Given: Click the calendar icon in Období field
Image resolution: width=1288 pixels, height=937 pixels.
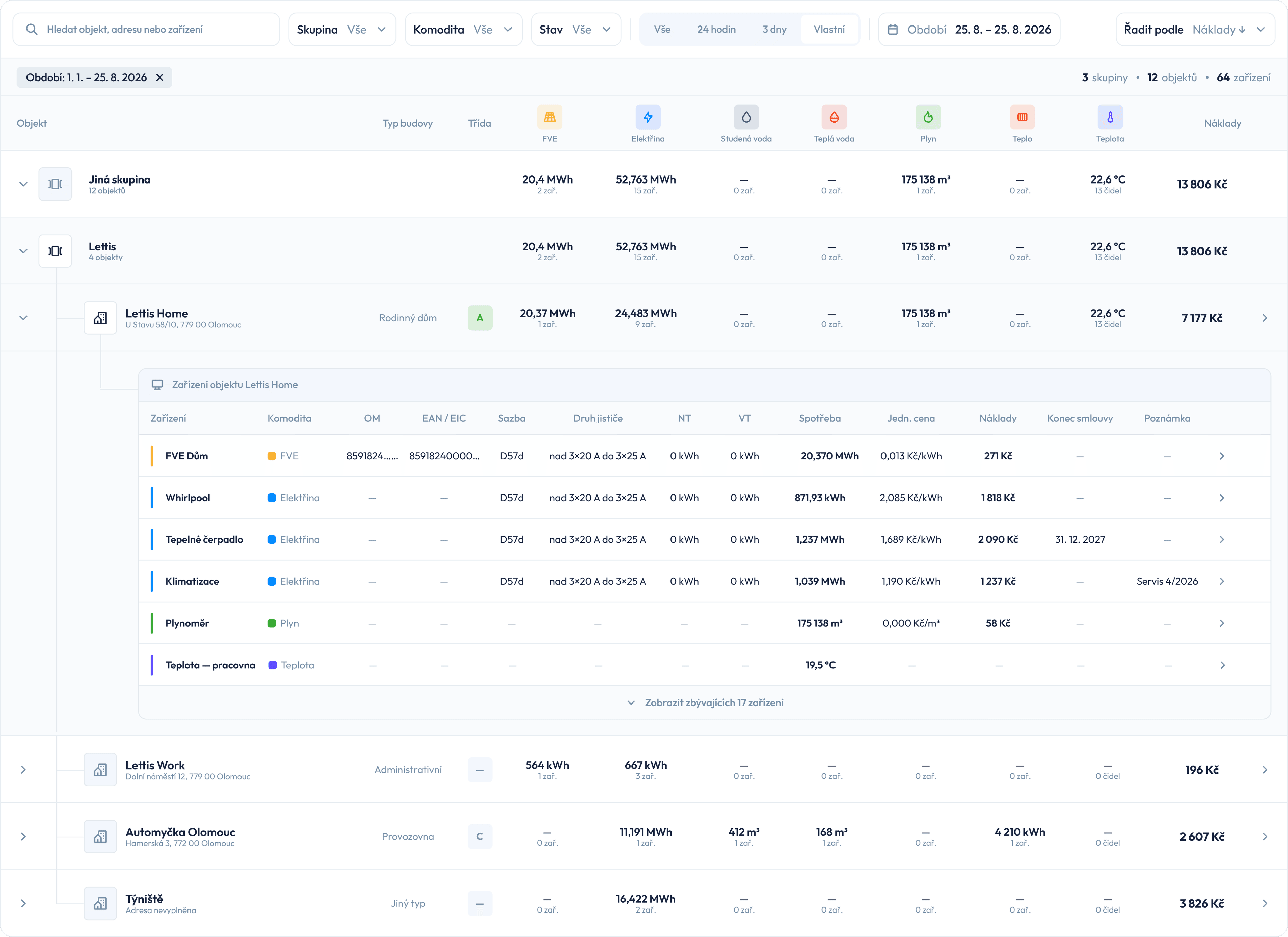Looking at the screenshot, I should point(893,30).
